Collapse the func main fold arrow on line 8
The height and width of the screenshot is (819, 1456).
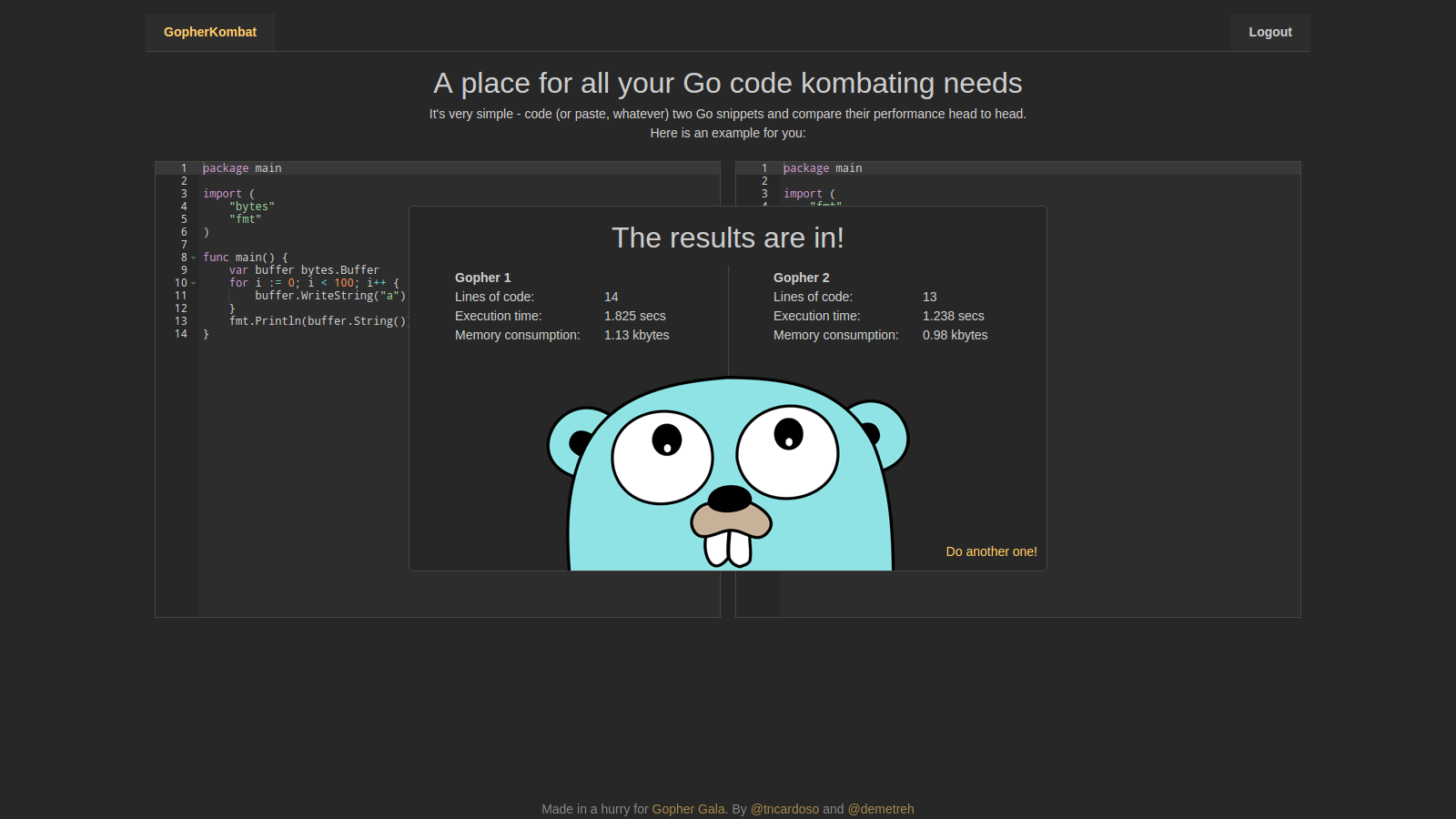pyautogui.click(x=194, y=258)
